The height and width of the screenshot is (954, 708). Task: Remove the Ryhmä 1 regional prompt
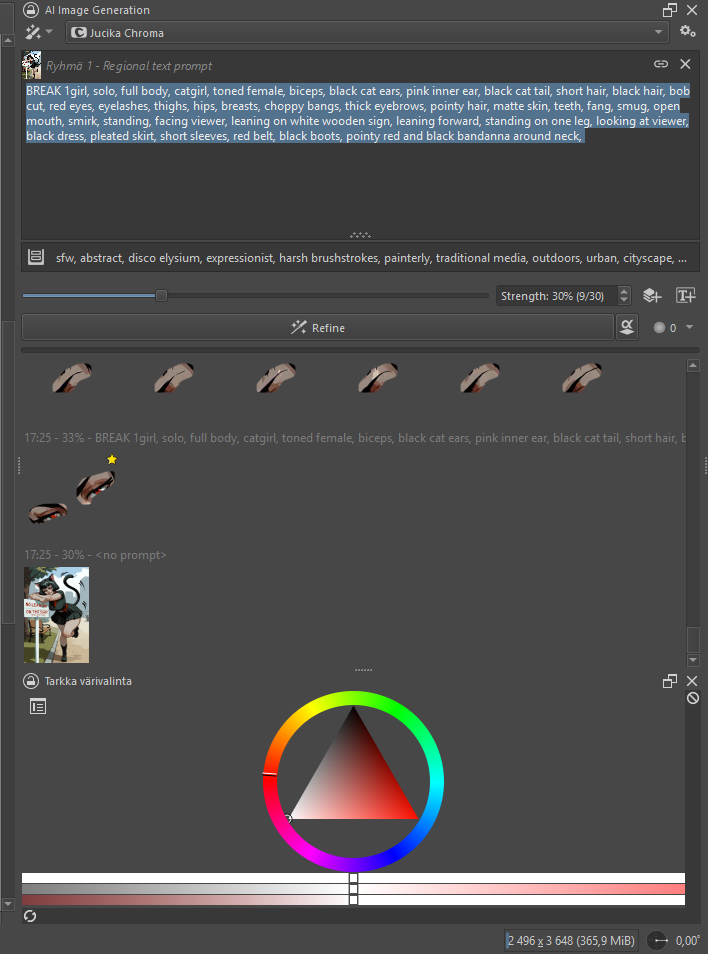pos(686,64)
